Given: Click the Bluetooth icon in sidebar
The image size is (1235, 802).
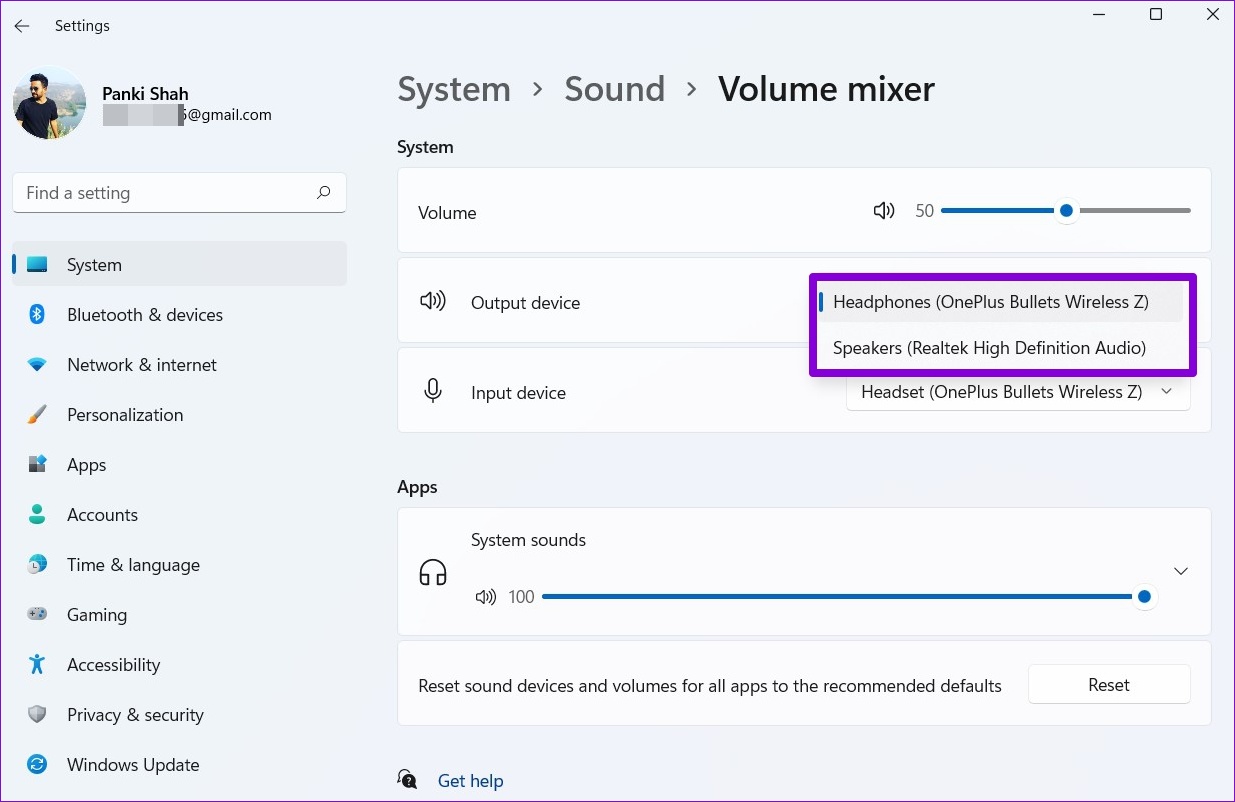Looking at the screenshot, I should tap(37, 315).
